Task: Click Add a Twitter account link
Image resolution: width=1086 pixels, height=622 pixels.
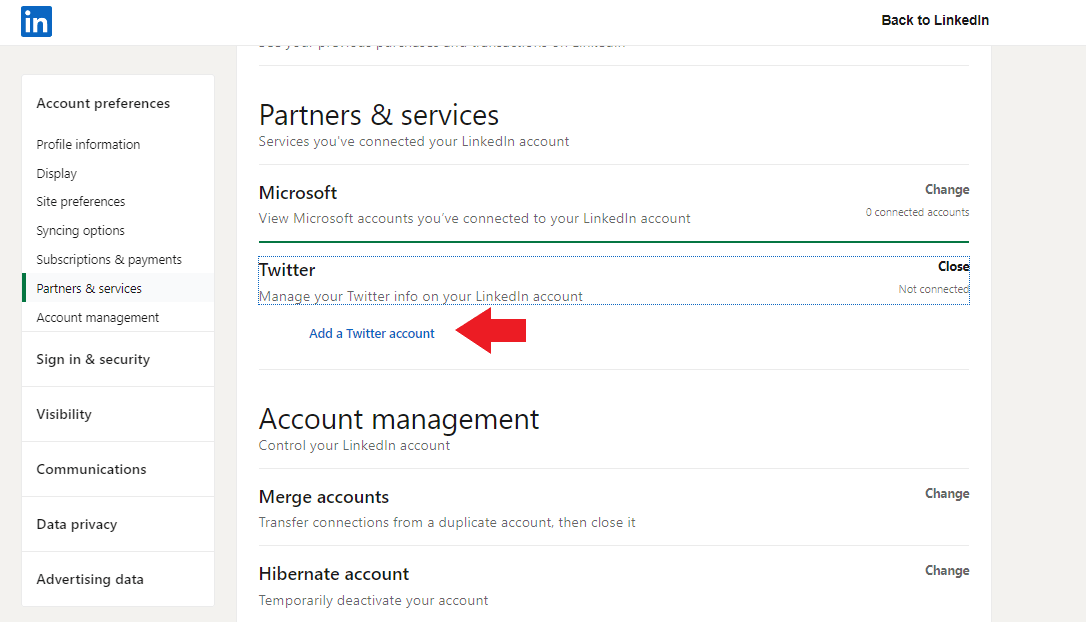Action: [372, 334]
